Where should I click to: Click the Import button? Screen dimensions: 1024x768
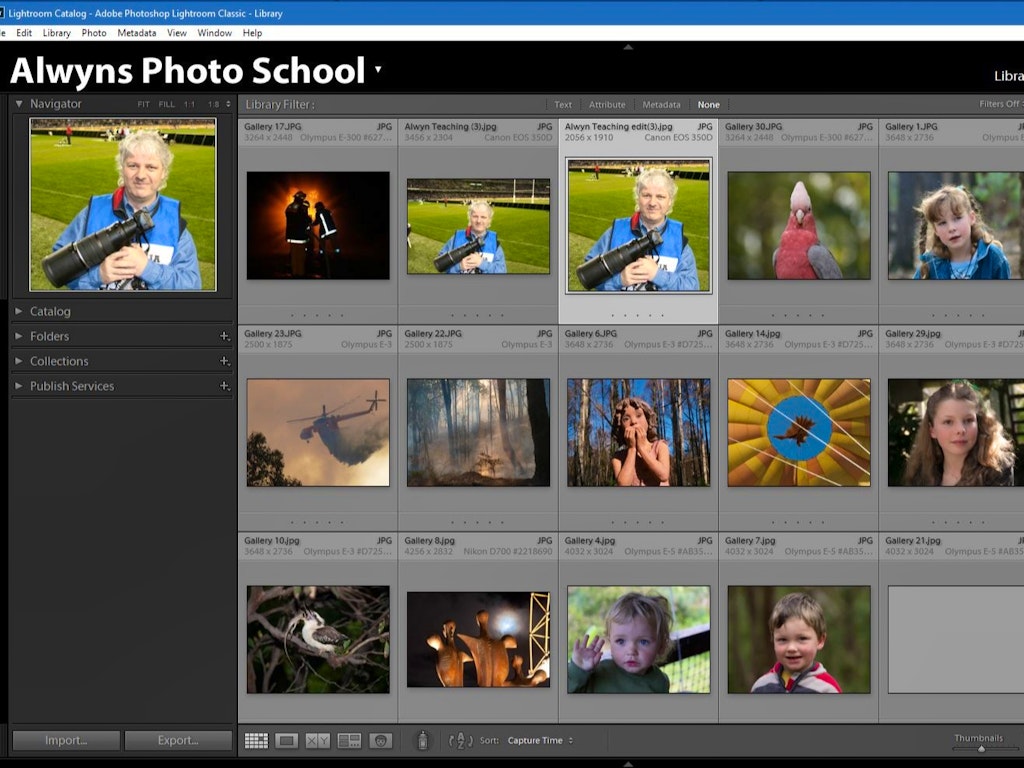(x=66, y=741)
